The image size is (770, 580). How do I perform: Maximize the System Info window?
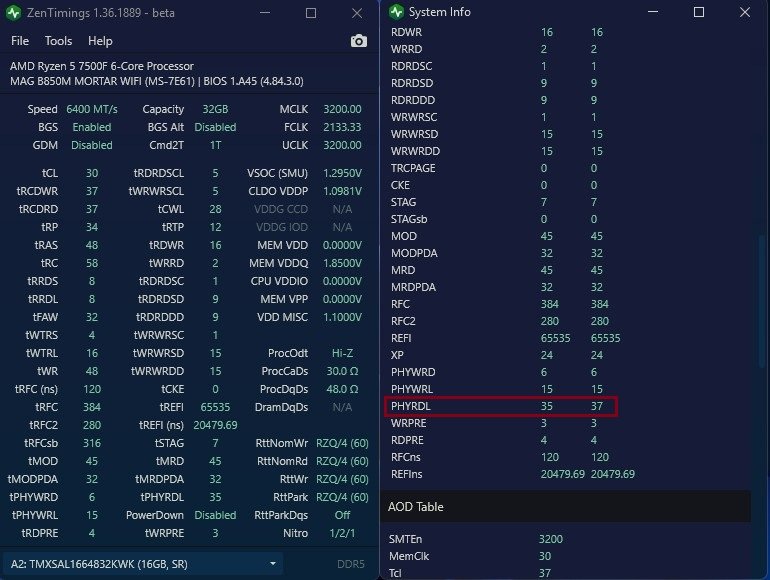click(x=699, y=12)
